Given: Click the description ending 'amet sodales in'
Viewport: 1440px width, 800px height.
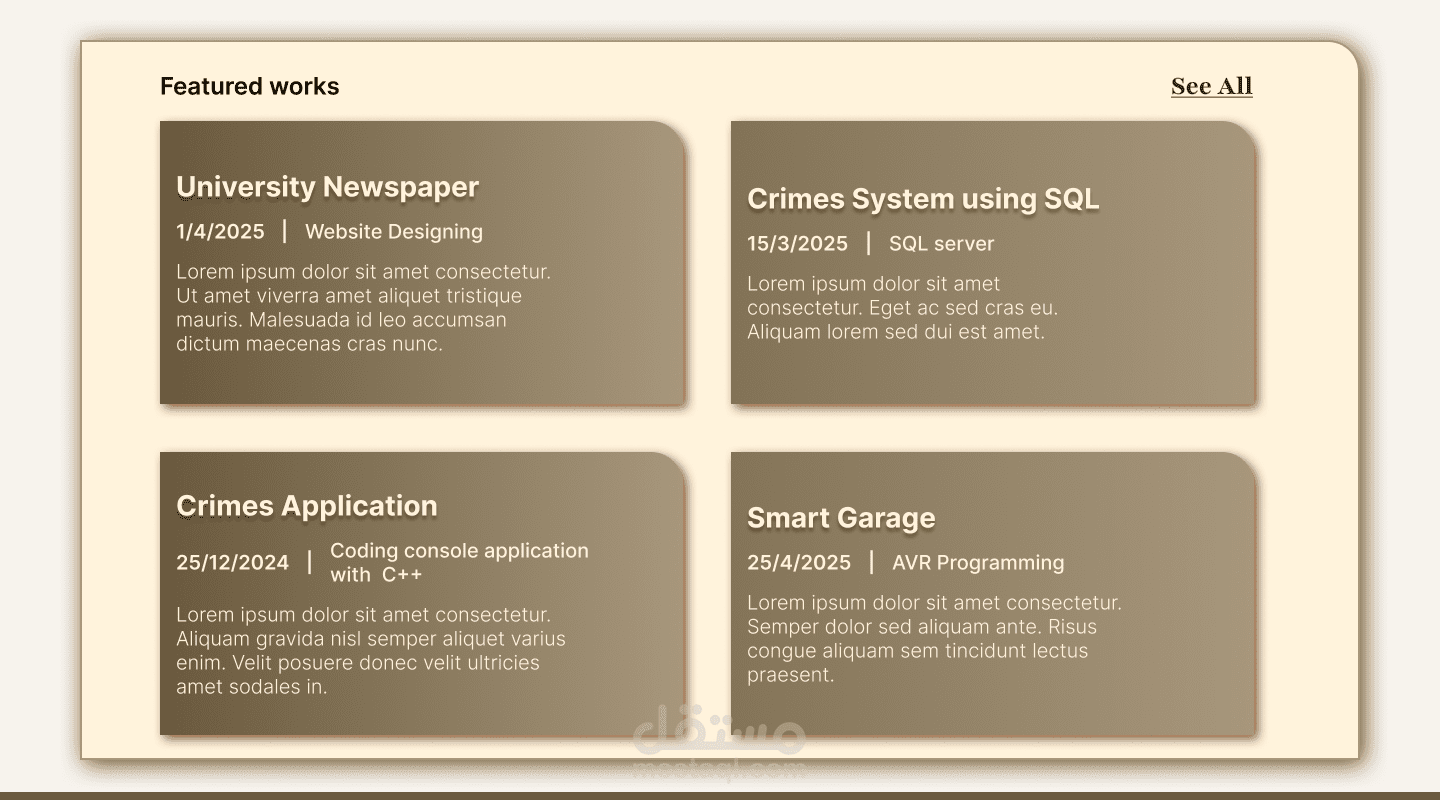Looking at the screenshot, I should (x=371, y=651).
